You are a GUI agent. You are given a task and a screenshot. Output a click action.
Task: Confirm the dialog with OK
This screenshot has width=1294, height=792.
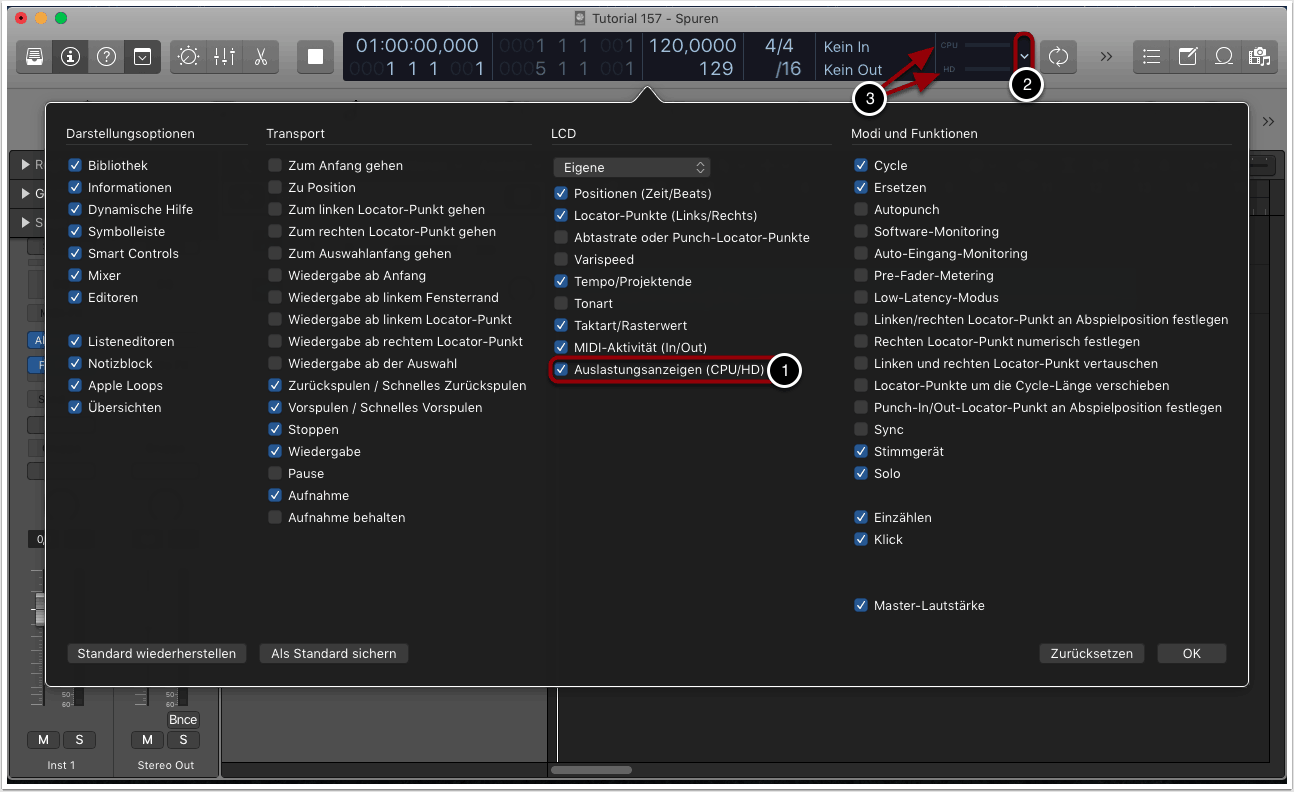click(1191, 653)
